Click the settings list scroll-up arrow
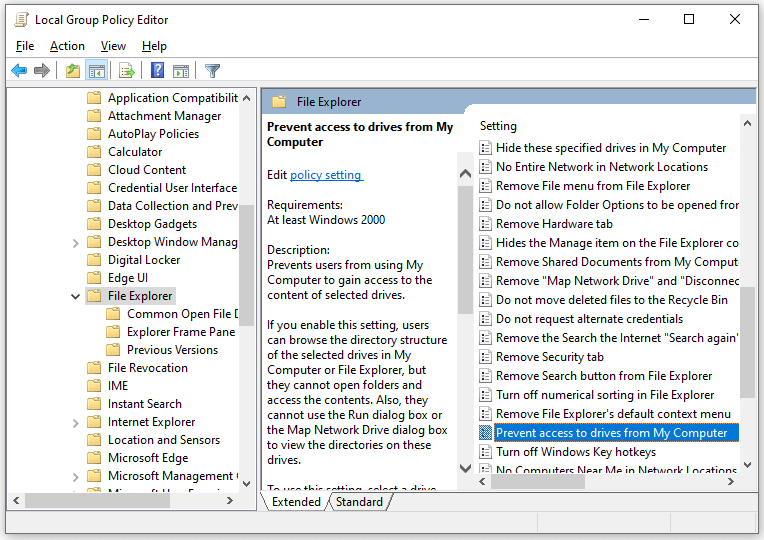Screen dimensions: 764x540 coord(747,124)
